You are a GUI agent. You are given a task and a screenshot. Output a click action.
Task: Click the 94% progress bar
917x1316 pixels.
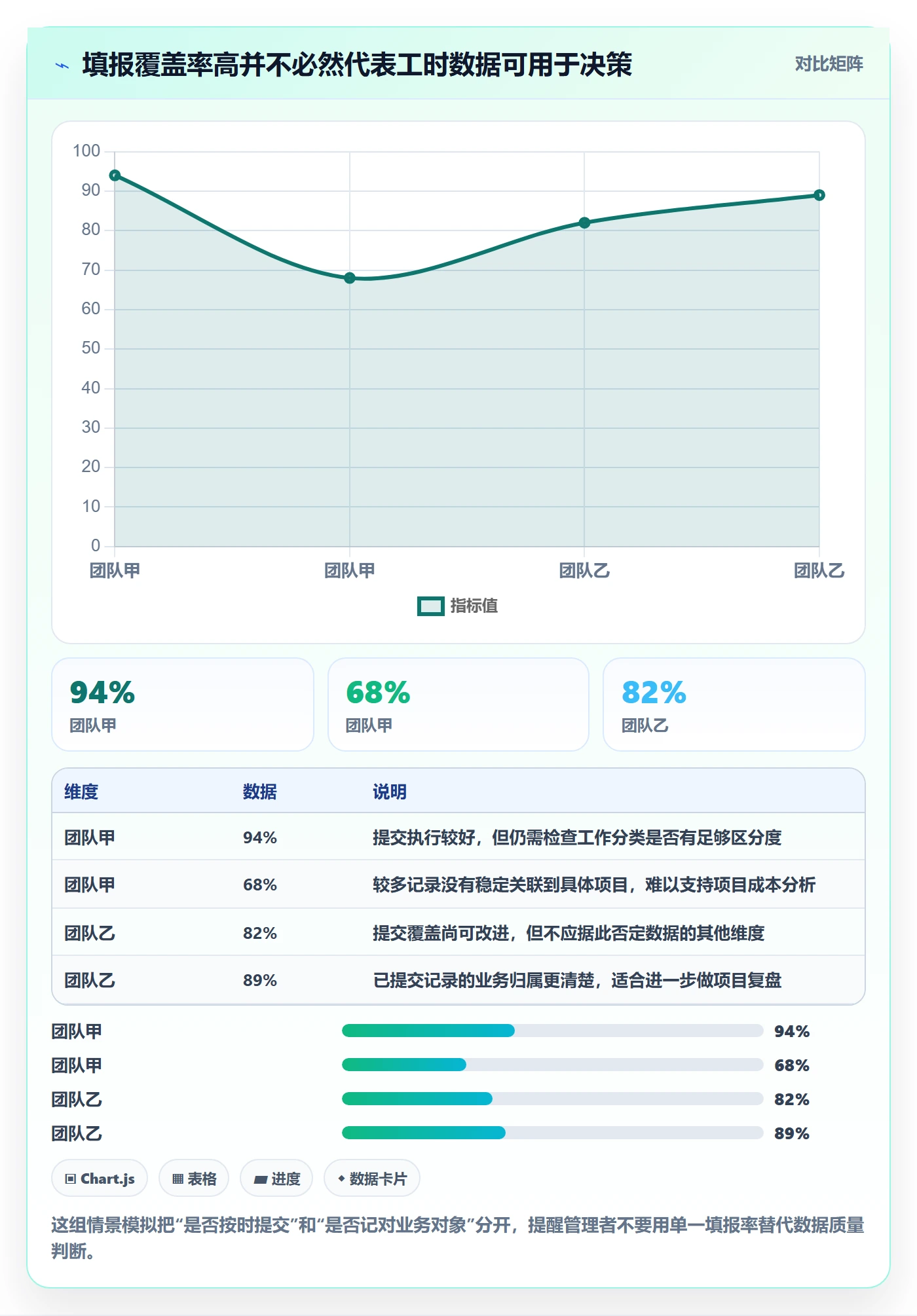552,1031
